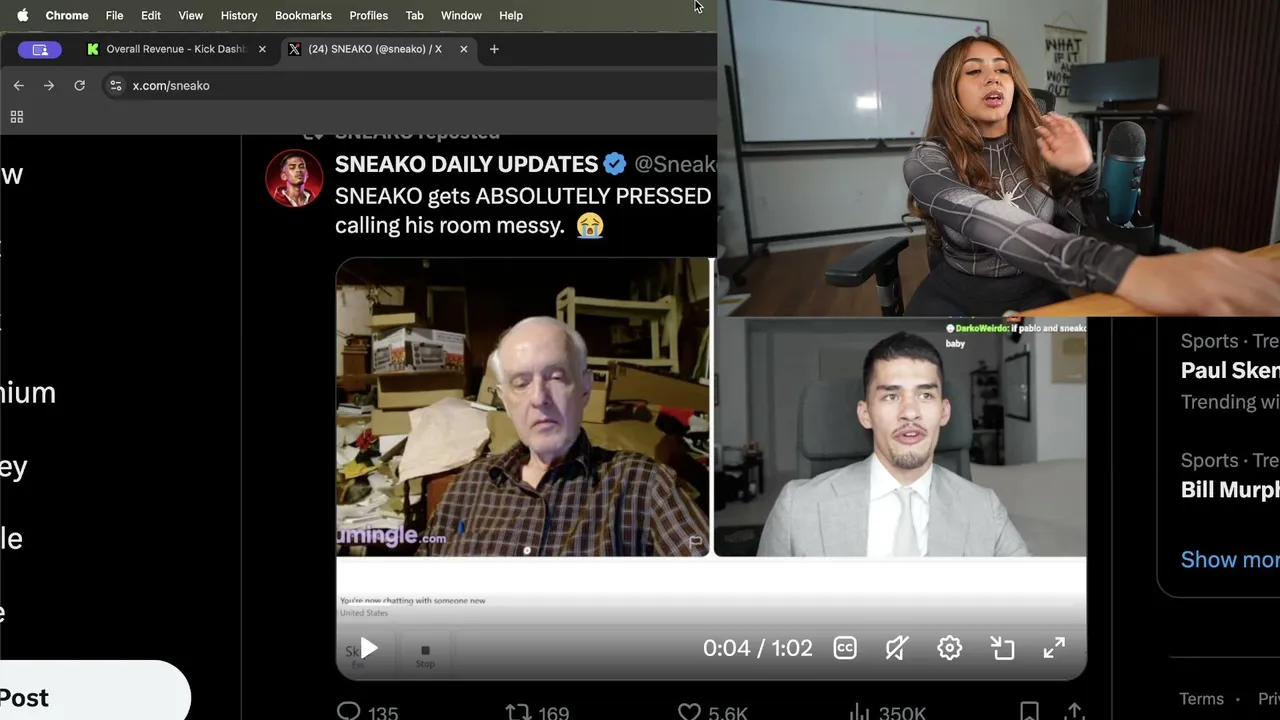This screenshot has width=1280, height=720.
Task: Open video playback settings gear
Action: point(949,648)
